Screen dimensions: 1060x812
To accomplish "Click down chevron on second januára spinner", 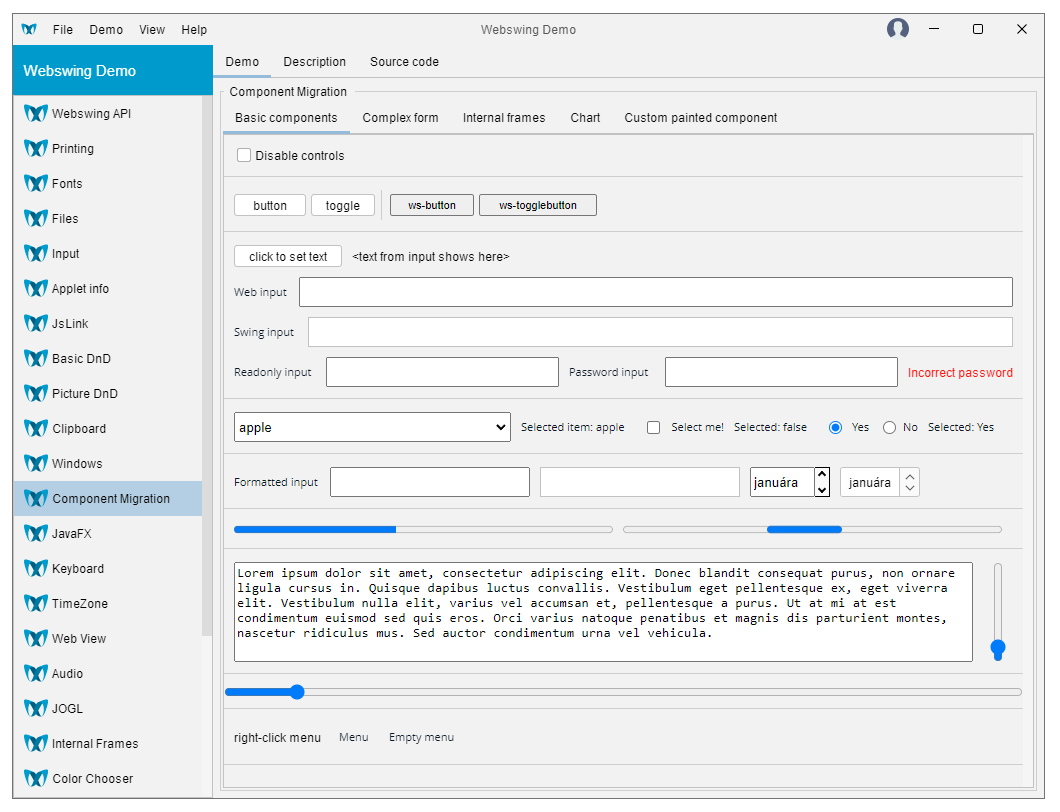I will click(x=910, y=488).
